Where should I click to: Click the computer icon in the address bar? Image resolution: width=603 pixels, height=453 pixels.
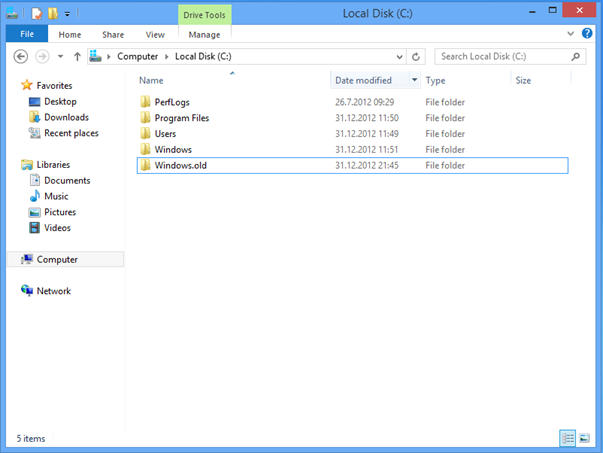95,56
